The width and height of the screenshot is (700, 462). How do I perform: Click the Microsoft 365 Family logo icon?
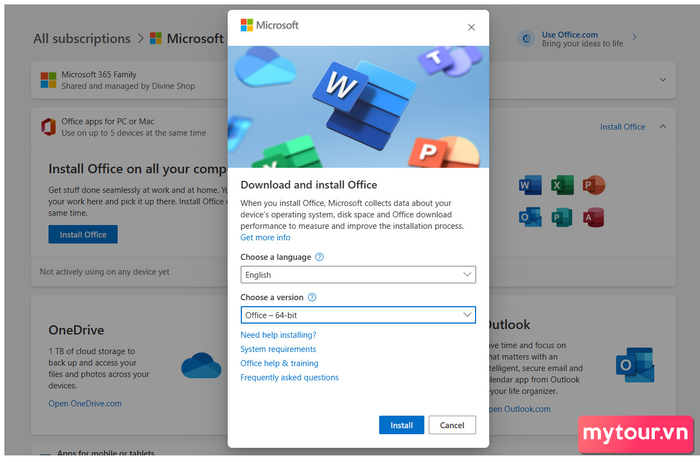(x=48, y=80)
